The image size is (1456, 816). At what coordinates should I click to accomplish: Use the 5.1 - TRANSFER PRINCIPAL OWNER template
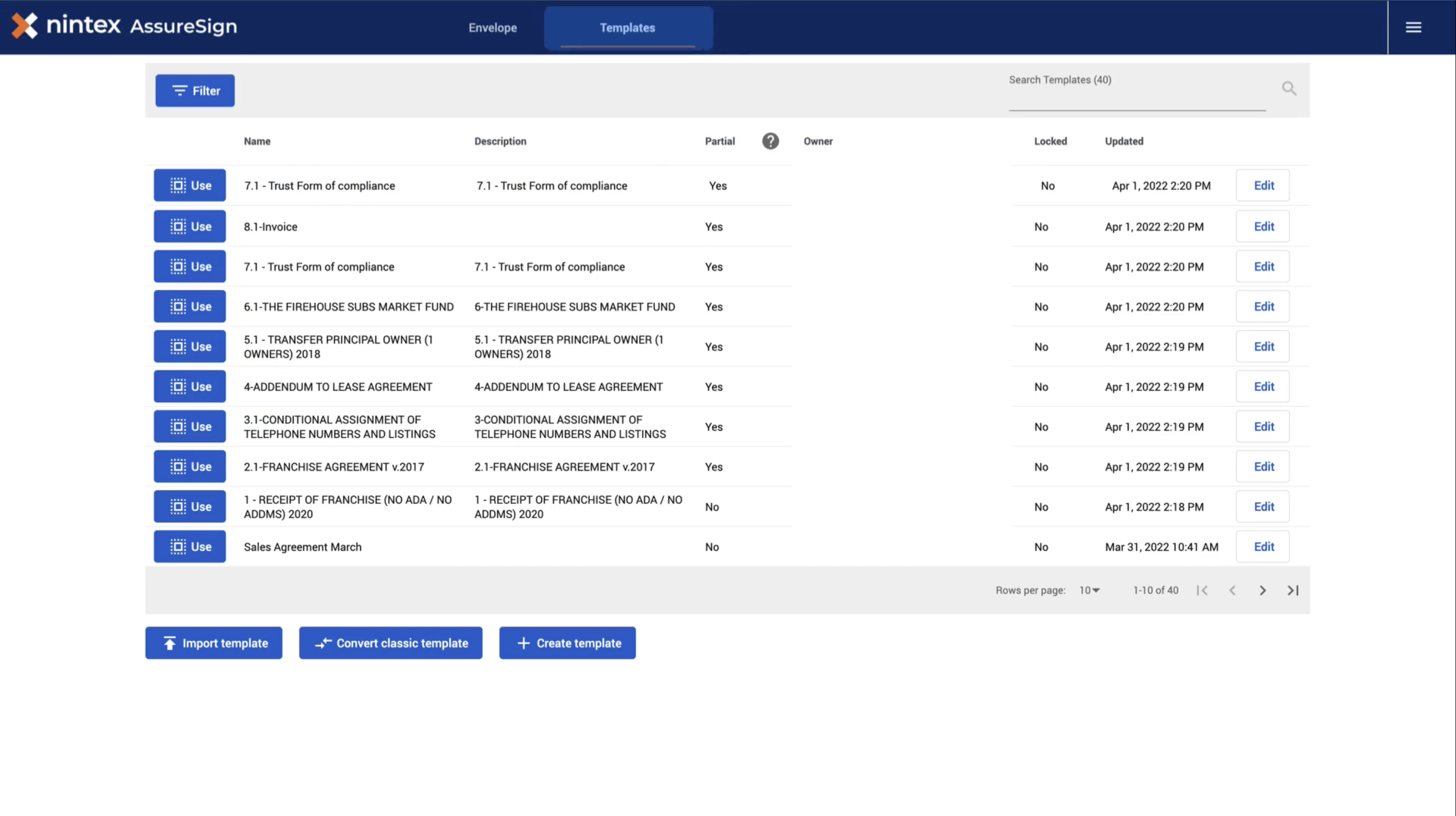click(x=190, y=347)
